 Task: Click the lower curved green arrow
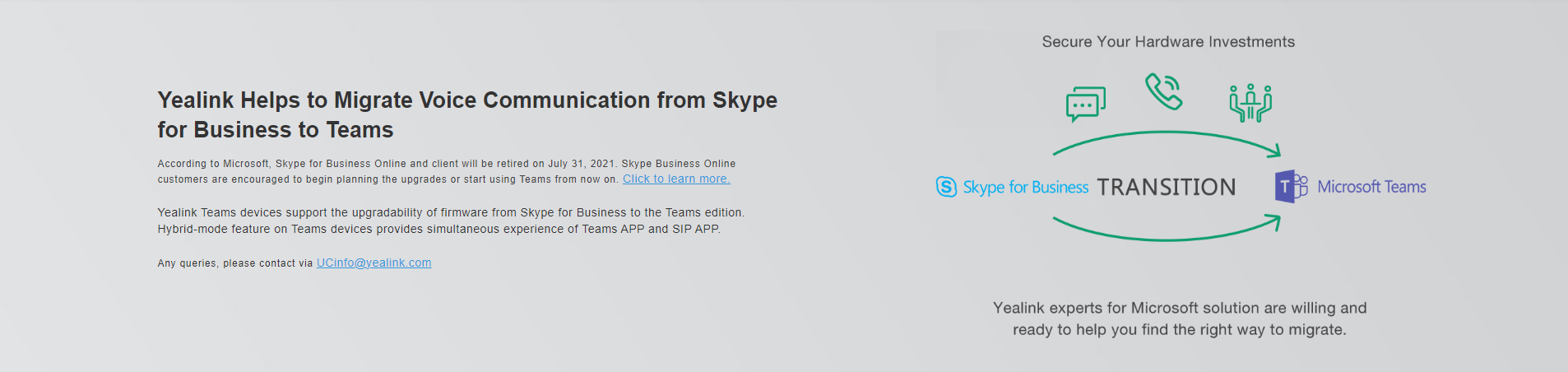coord(1167,228)
